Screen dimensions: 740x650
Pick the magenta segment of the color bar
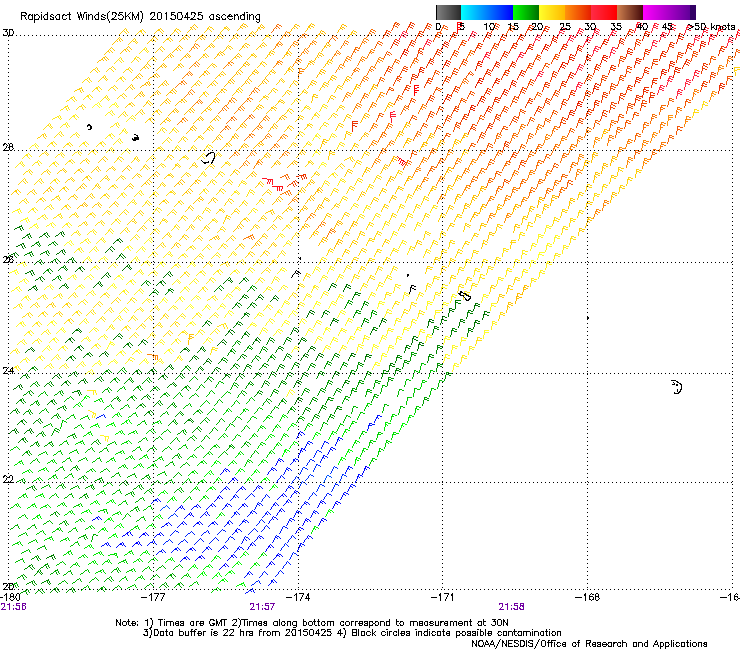(656, 12)
